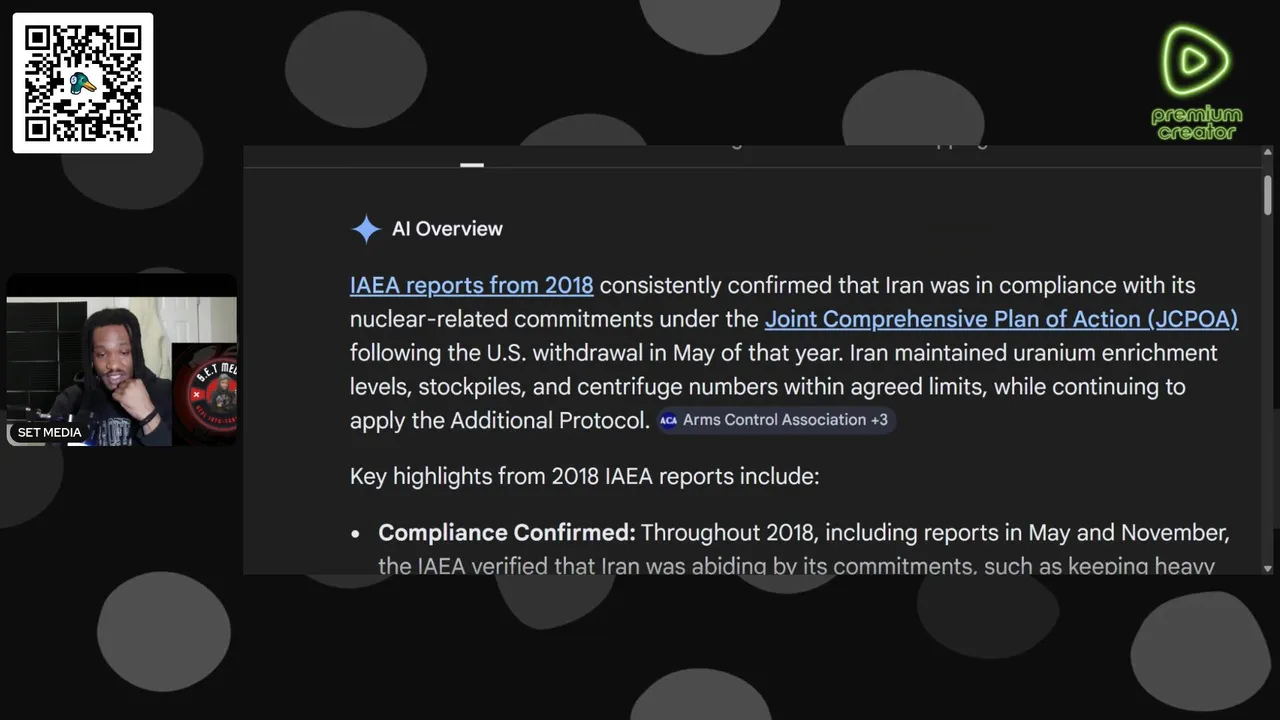Expand the +3 additional sources count
Image resolution: width=1280 pixels, height=720 pixels.
[x=879, y=420]
